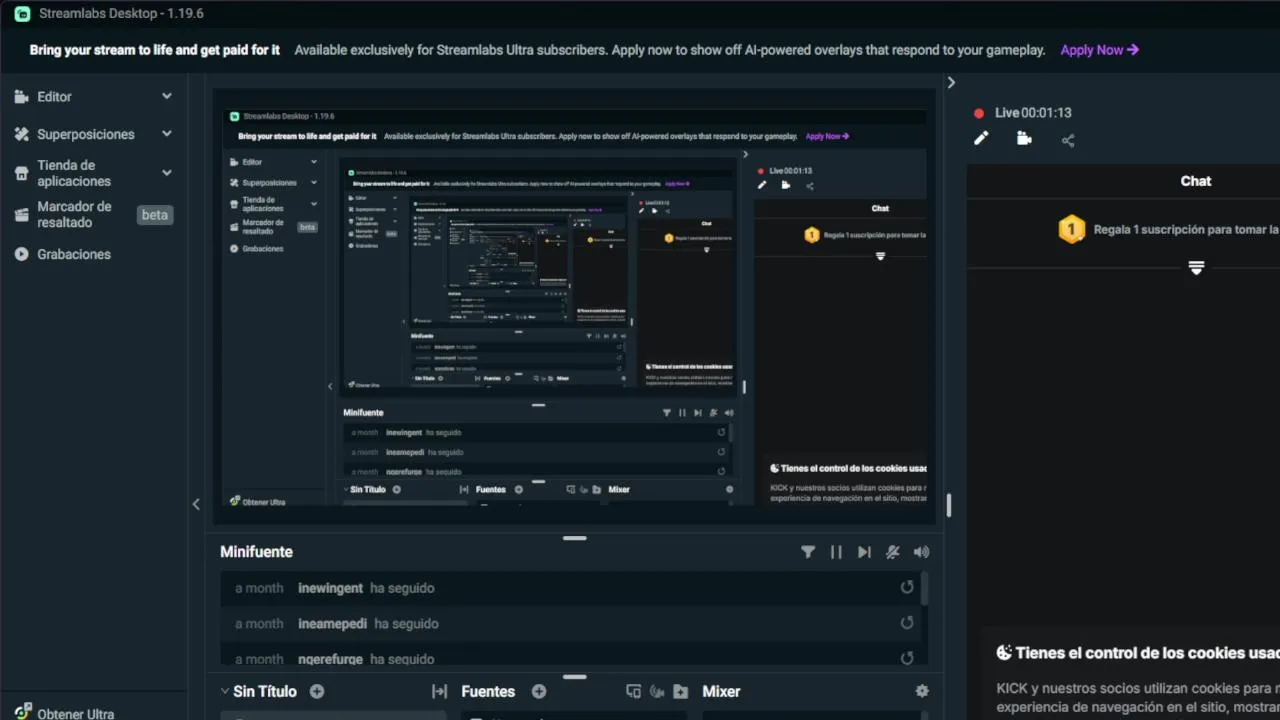Click the camera icon under the Live timer

[x=1024, y=139]
